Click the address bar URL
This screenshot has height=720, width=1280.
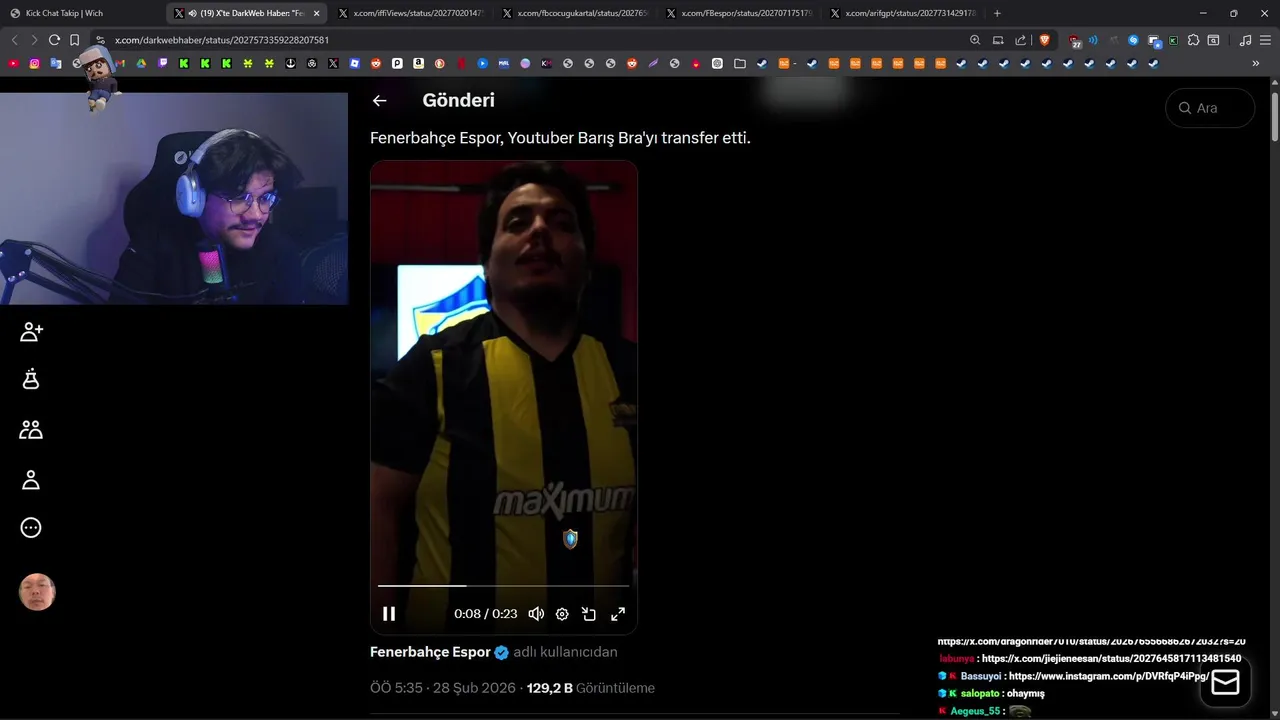[x=222, y=40]
